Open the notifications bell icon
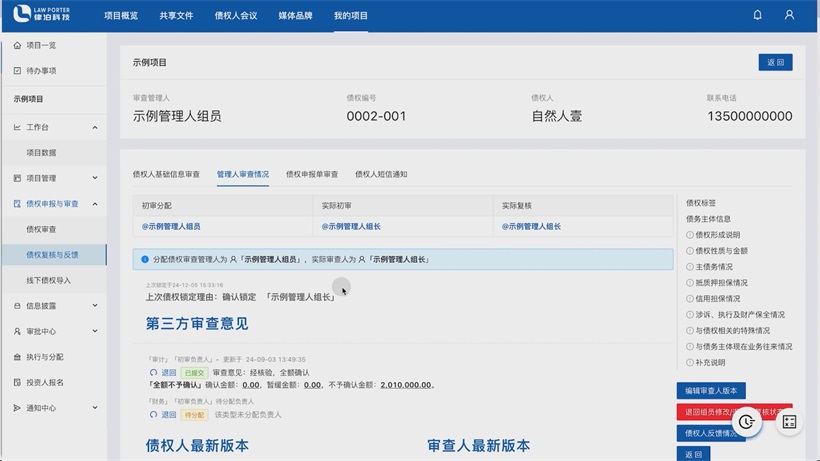This screenshot has height=461, width=820. 757,15
